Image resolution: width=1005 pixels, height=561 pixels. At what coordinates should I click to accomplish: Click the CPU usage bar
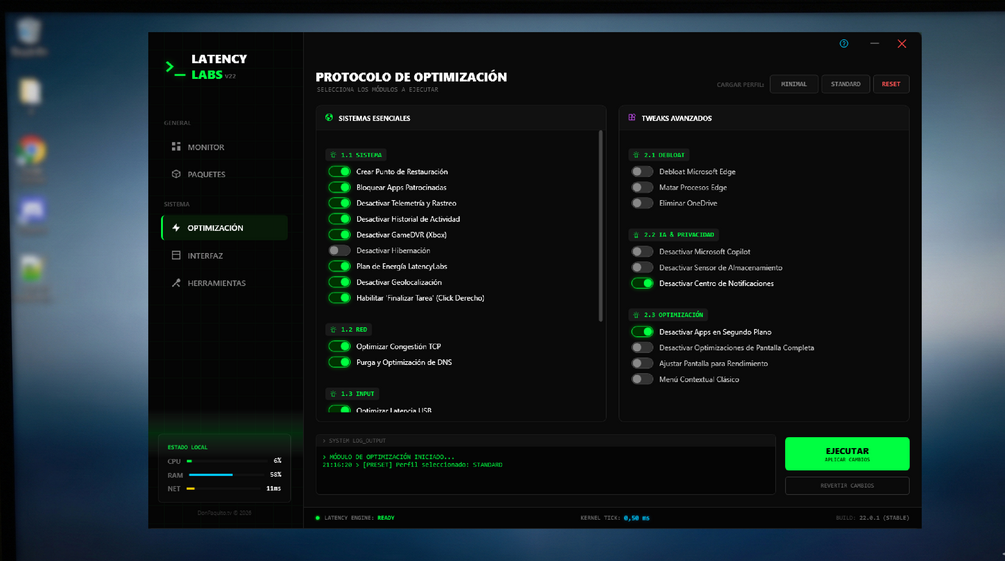228,461
